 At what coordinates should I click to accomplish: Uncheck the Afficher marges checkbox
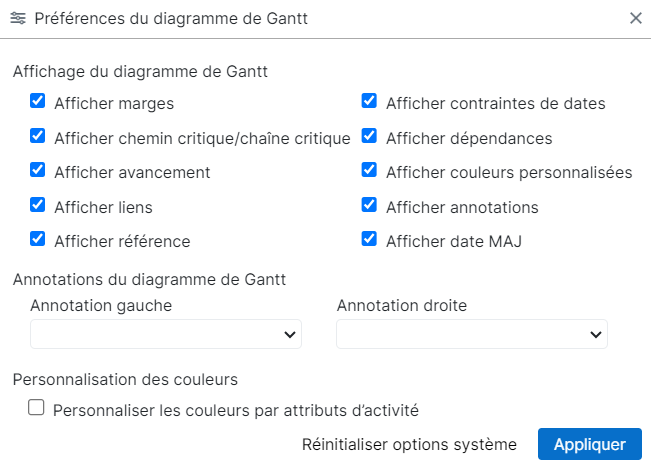click(38, 102)
